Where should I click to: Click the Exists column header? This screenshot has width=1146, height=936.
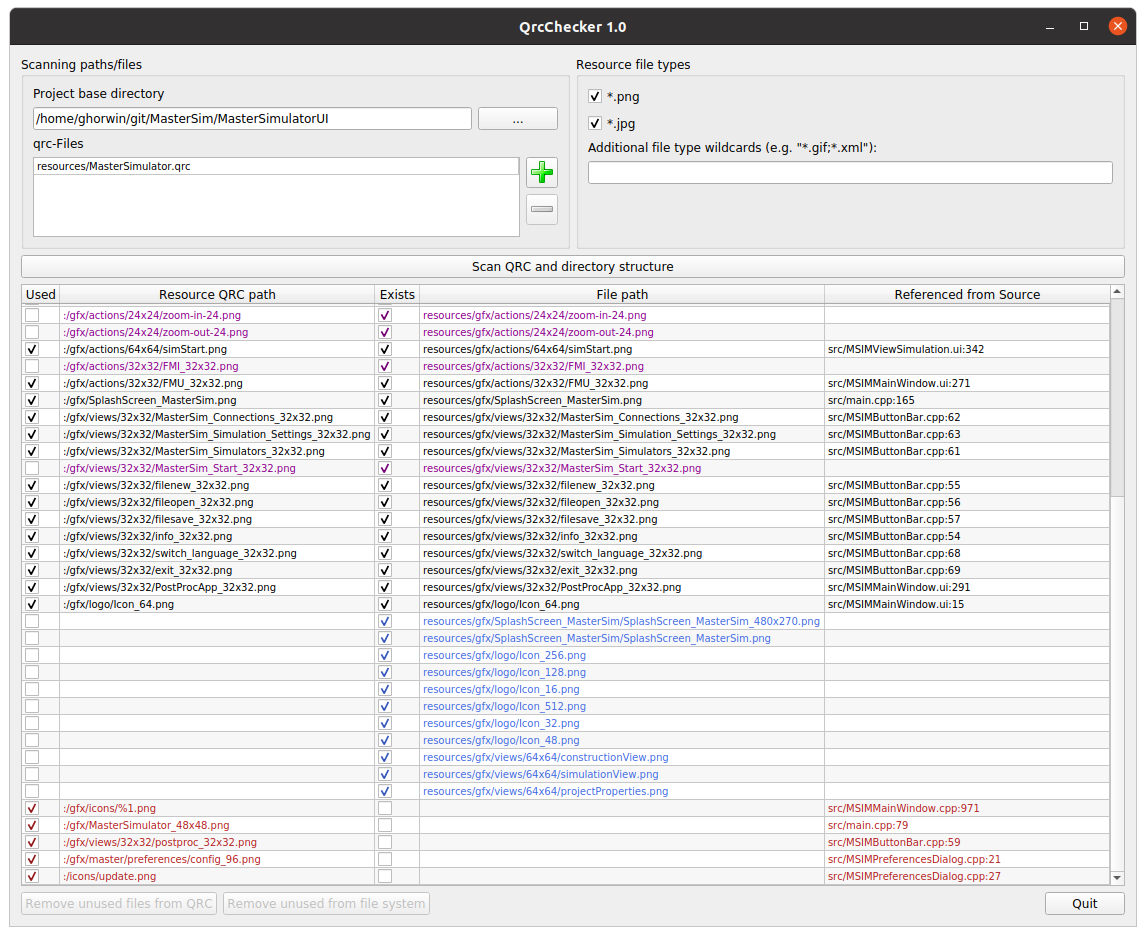(397, 294)
